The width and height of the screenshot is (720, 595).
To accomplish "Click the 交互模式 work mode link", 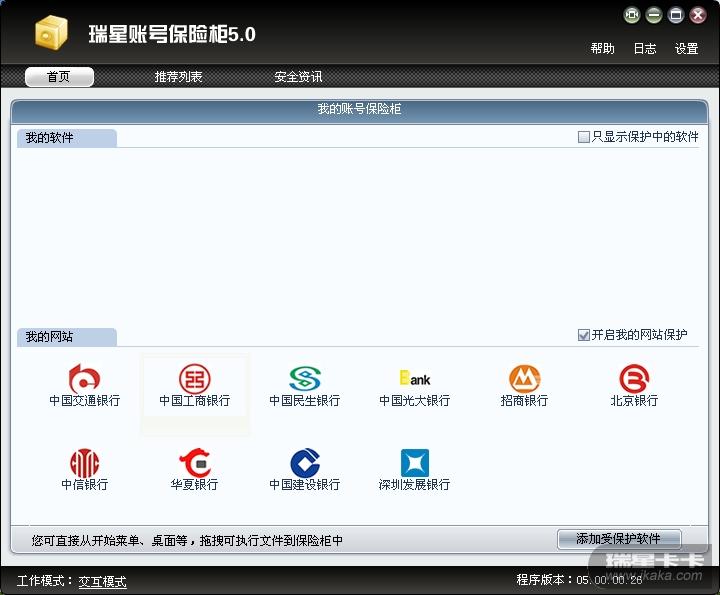I will click(102, 582).
